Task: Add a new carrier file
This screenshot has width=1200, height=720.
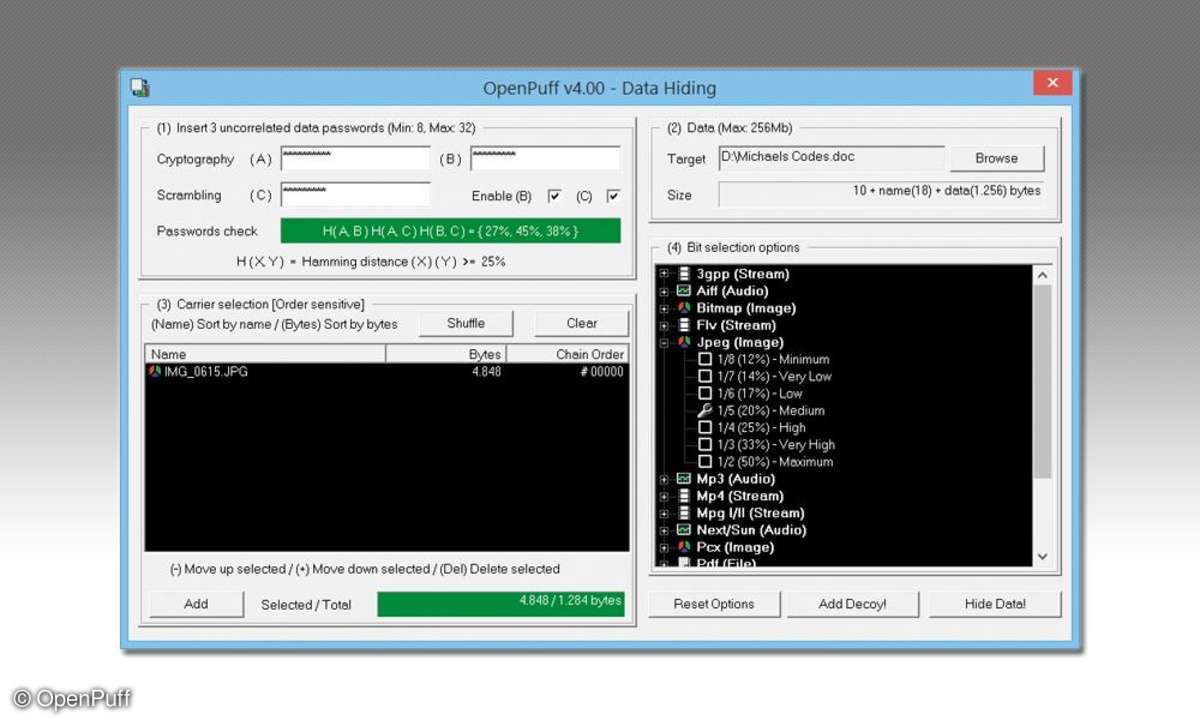Action: pyautogui.click(x=196, y=604)
